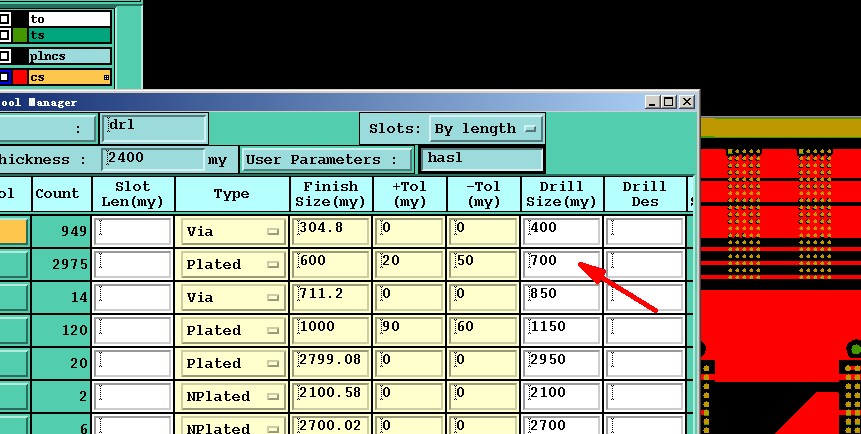This screenshot has width=861, height=434.
Task: Click the Drill Size field showing 700
Action: (562, 264)
